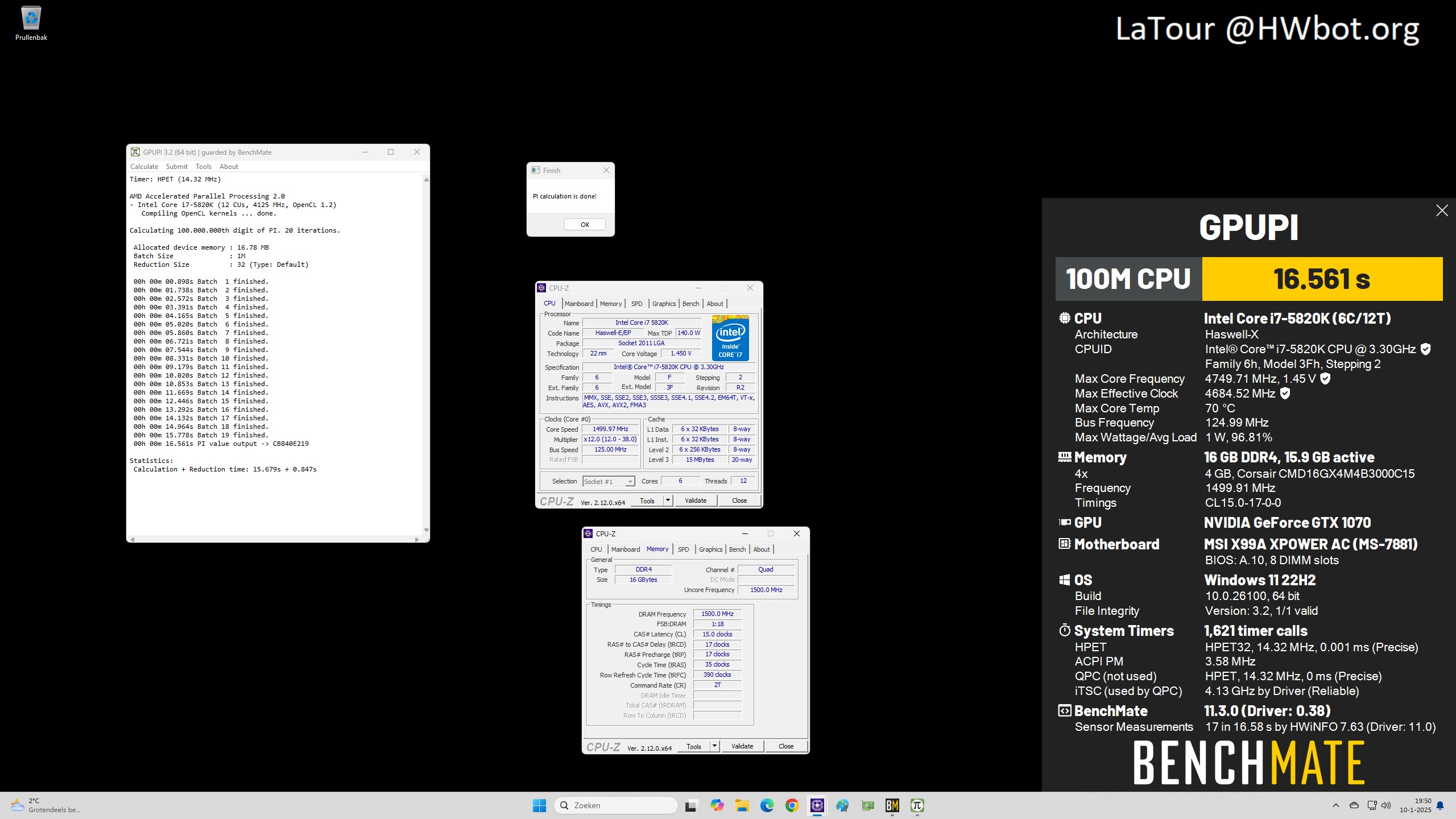Viewport: 1456px width, 819px height.
Task: Click GPUPI horizontal scrollbar right arrow
Action: click(417, 539)
